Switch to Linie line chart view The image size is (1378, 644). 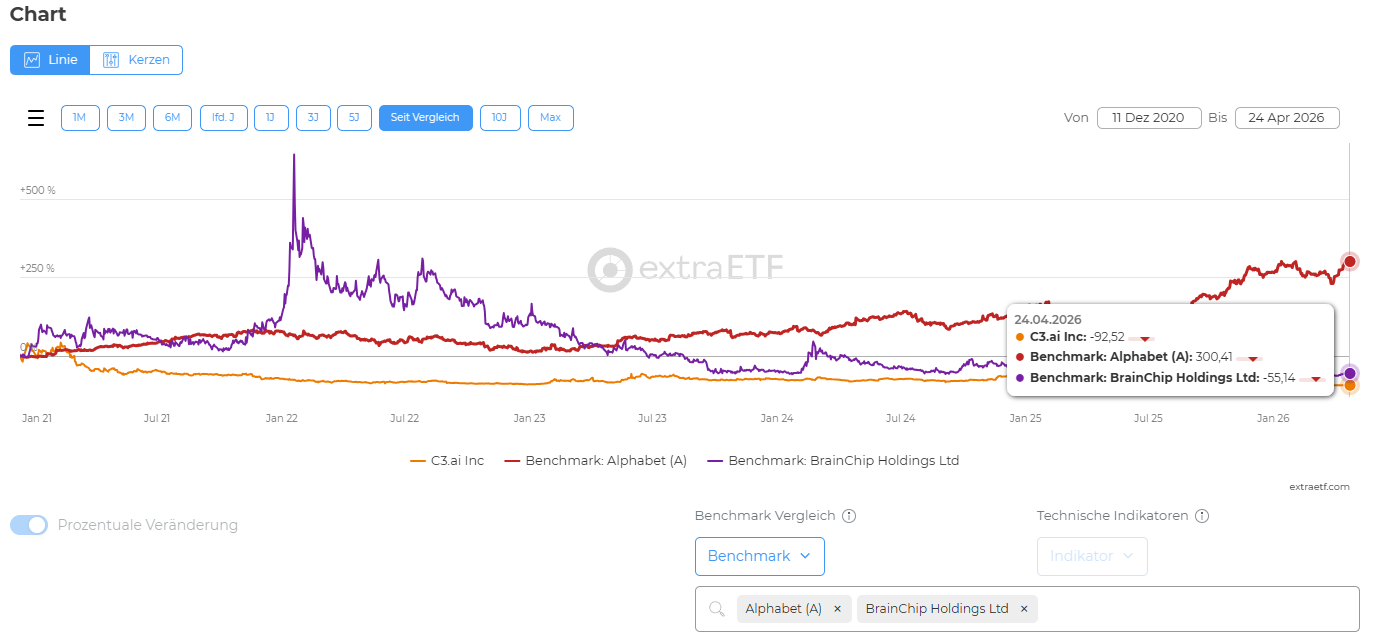click(x=51, y=60)
